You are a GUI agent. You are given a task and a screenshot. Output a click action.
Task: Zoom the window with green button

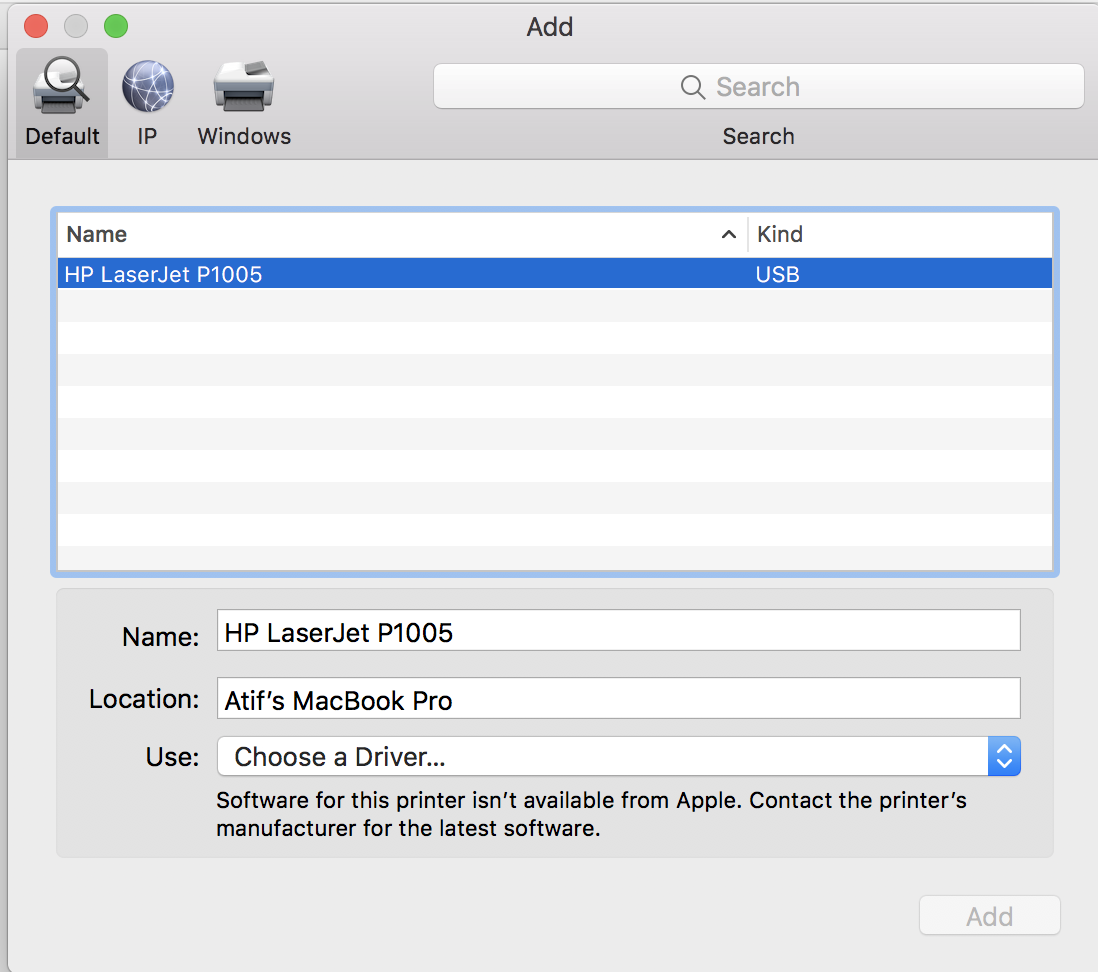click(116, 27)
